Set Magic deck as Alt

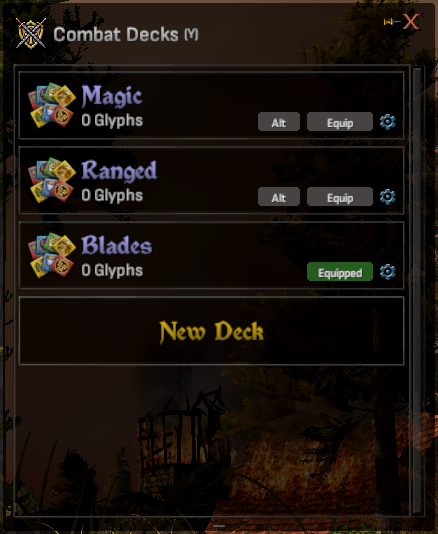[x=279, y=122]
